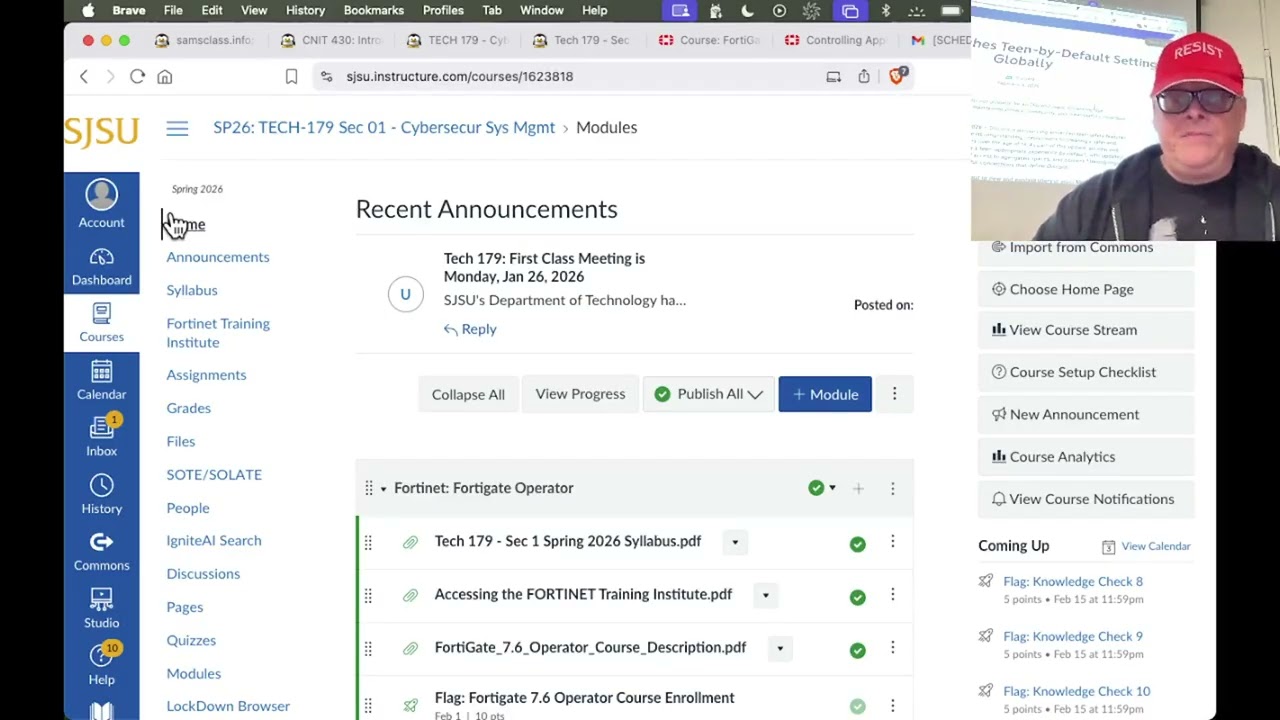Click the attachment icon beside FortiGate_7.6_Operator_Course_Description.pdf
The image size is (1280, 720).
(x=410, y=648)
